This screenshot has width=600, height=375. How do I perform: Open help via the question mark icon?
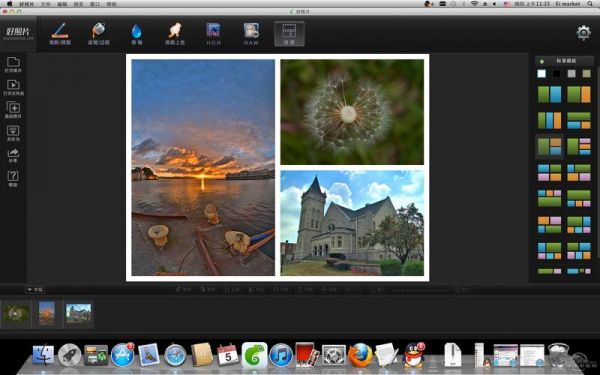coord(13,178)
